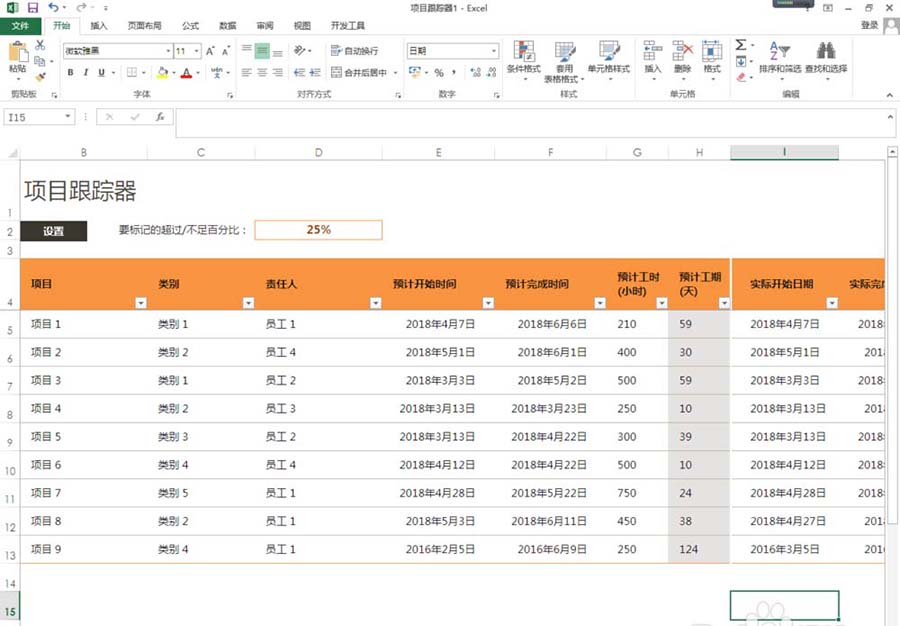Open the font size dropdown showing 11

pos(196,51)
